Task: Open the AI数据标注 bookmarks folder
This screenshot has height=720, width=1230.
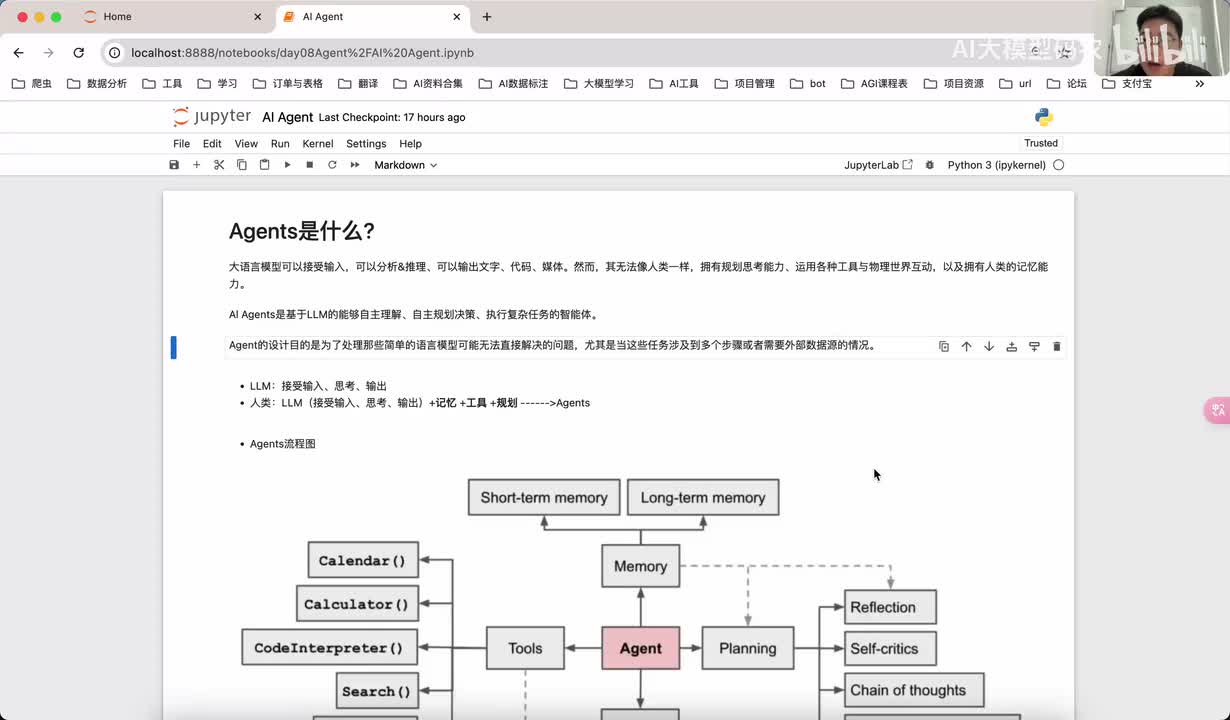Action: click(513, 84)
